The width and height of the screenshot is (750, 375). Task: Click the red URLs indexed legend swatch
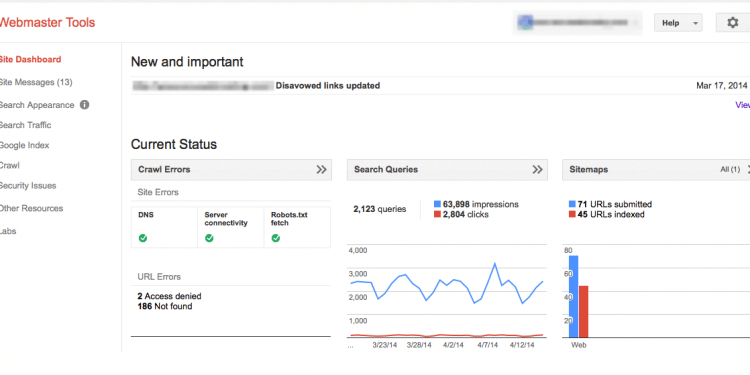pyautogui.click(x=572, y=215)
